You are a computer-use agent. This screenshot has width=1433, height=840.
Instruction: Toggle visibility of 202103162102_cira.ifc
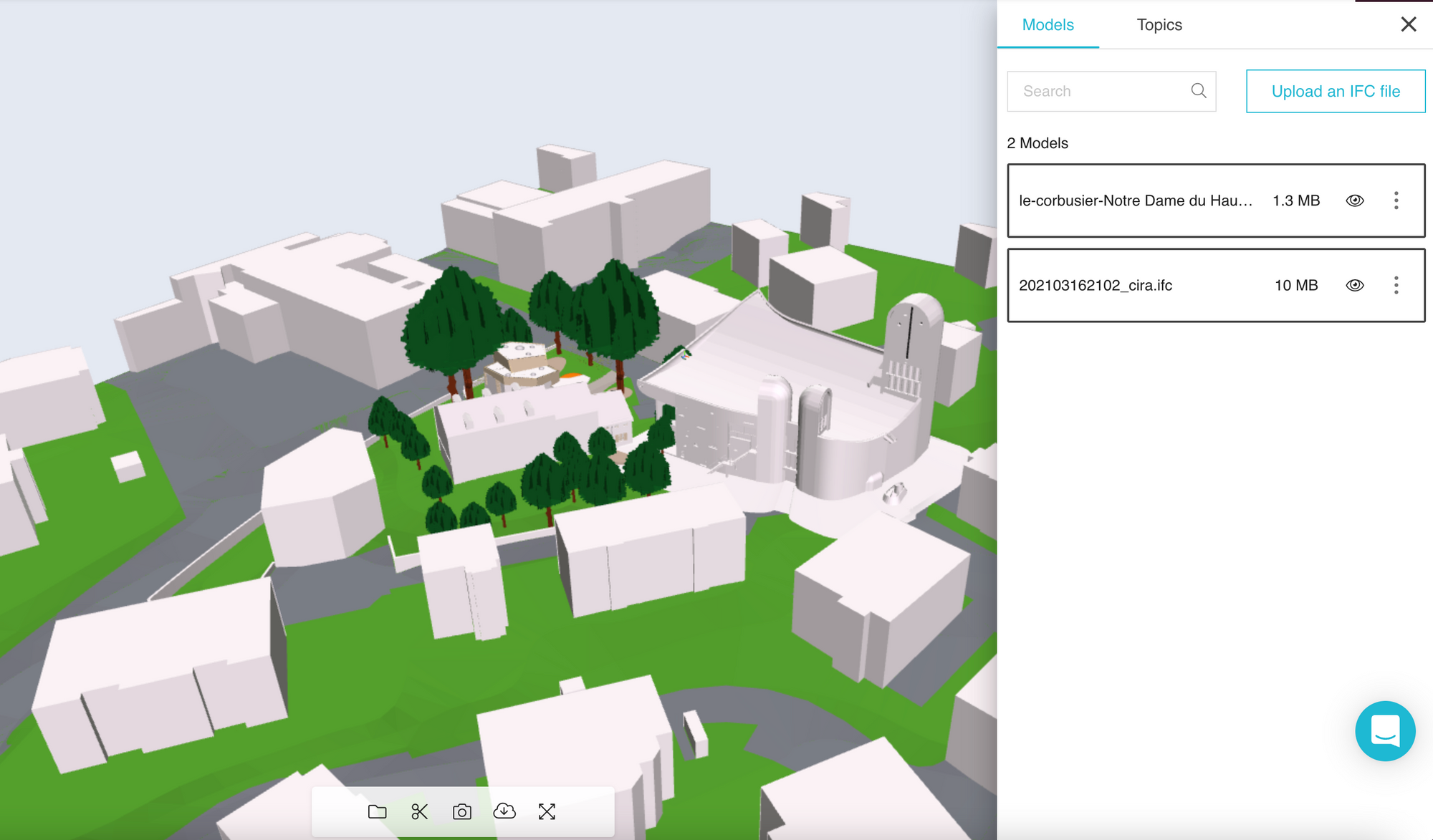click(1354, 285)
